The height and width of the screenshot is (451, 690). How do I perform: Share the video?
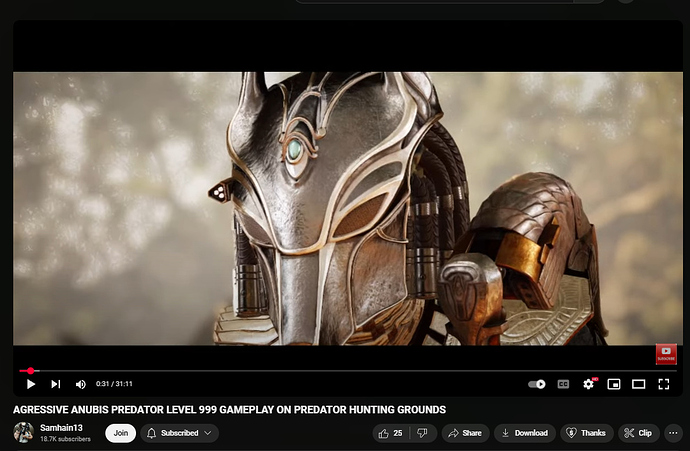[x=465, y=433]
